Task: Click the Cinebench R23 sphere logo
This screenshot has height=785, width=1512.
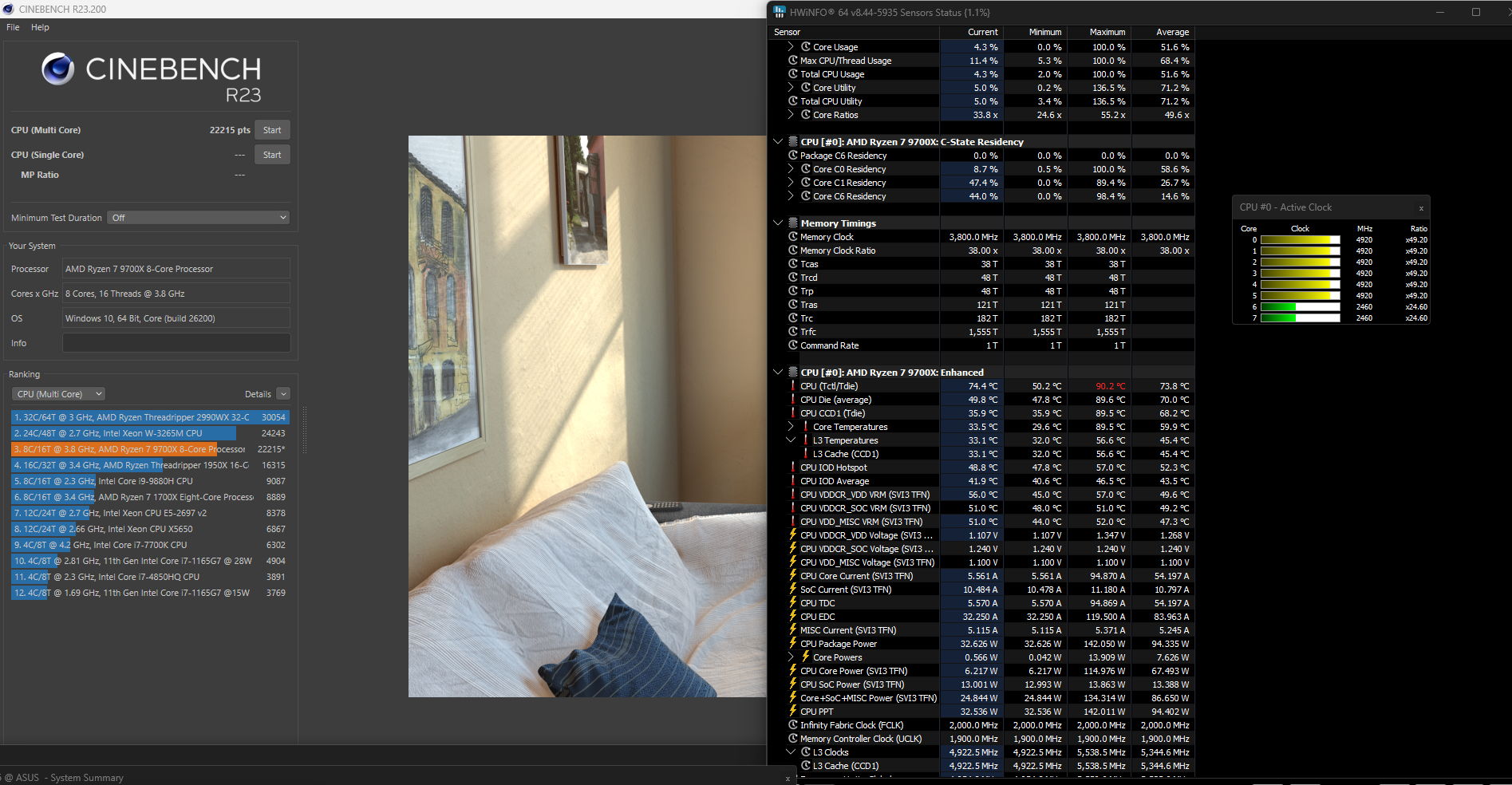Action: point(58,69)
